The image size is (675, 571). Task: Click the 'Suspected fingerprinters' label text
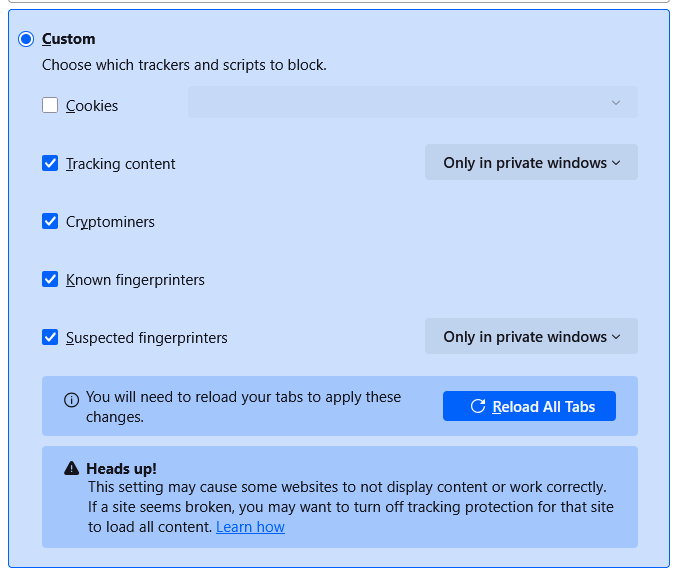[147, 338]
